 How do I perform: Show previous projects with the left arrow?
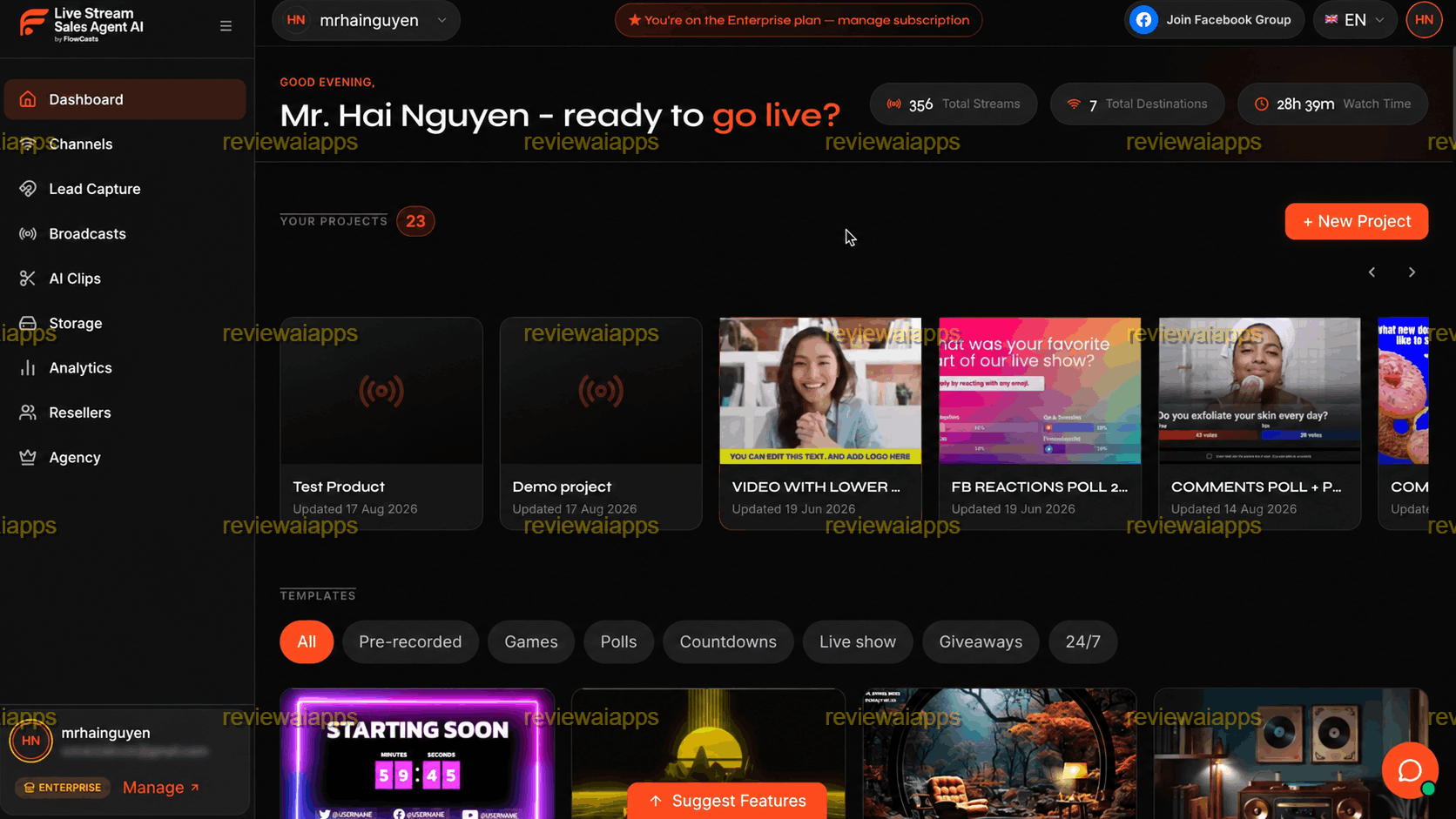click(1372, 272)
